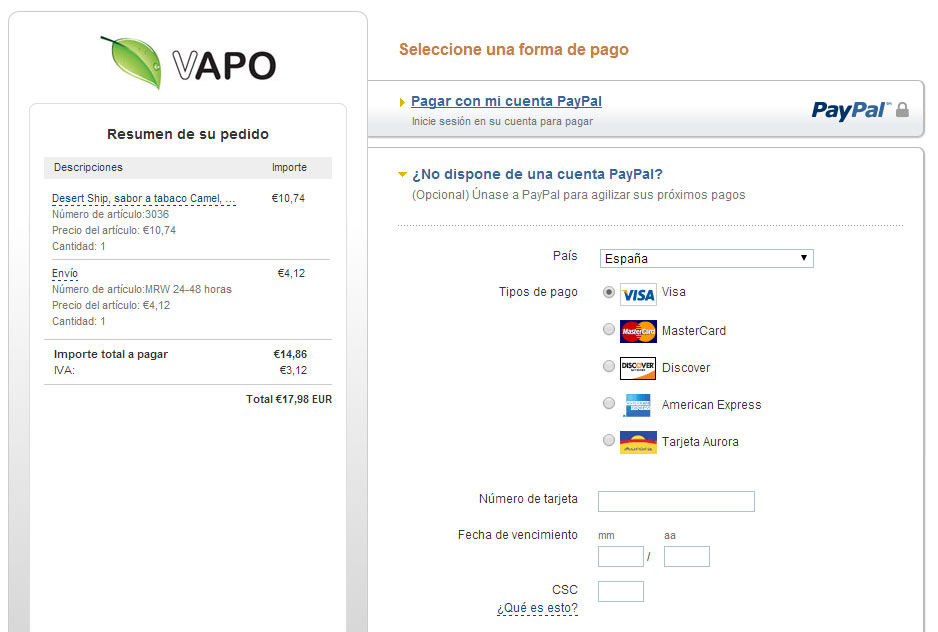The height and width of the screenshot is (632, 938).
Task: Pick the American Express radio button
Action: (x=608, y=403)
